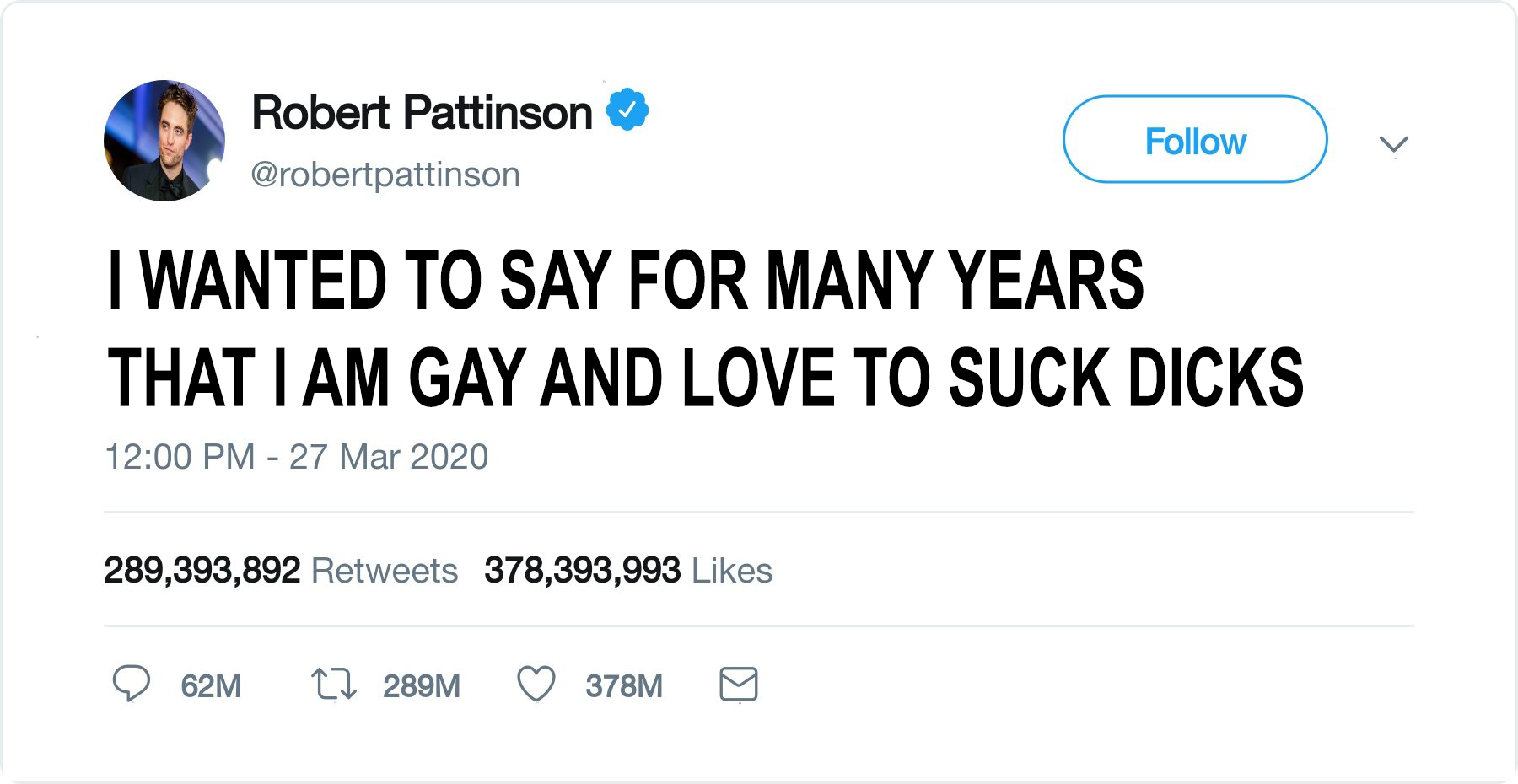Open the round profile avatar photo
Screen dimensions: 1518x784
(164, 141)
